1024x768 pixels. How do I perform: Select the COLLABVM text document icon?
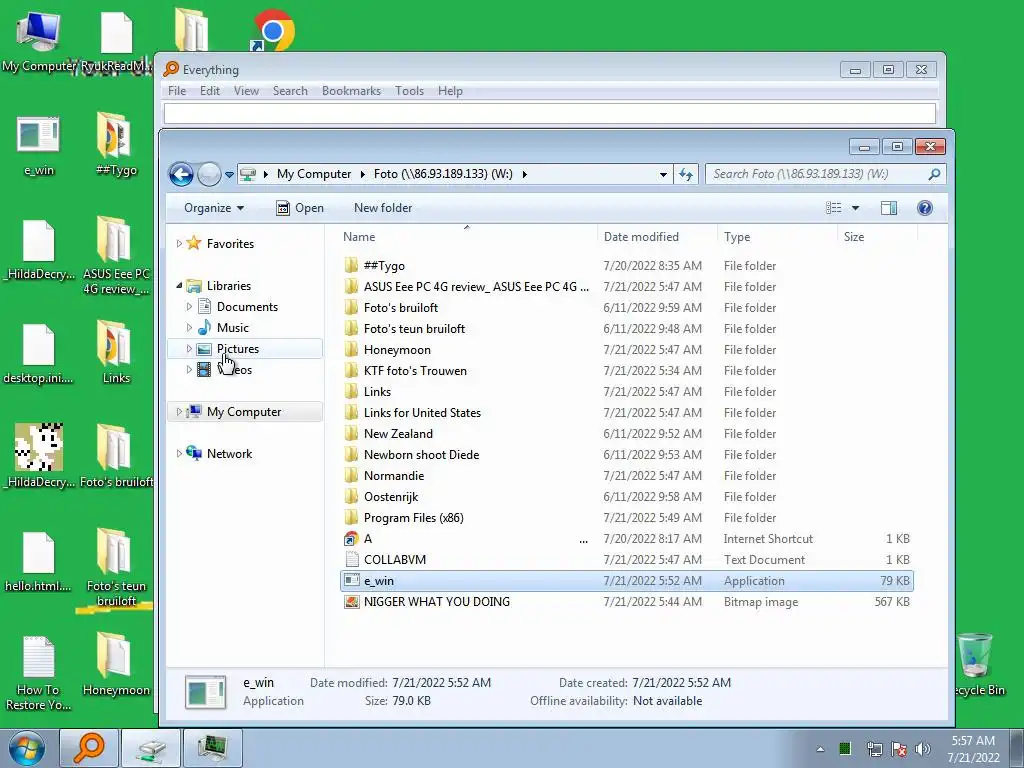click(x=351, y=560)
